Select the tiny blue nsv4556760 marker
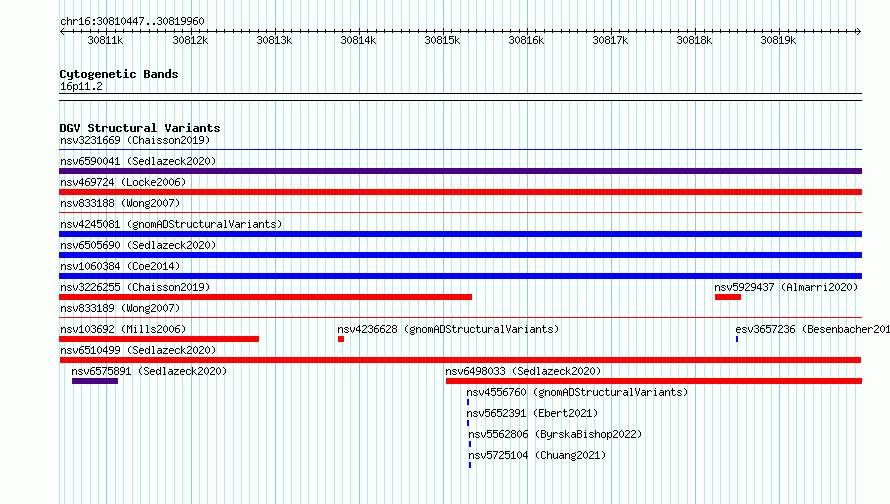The image size is (890, 504). click(x=468, y=402)
